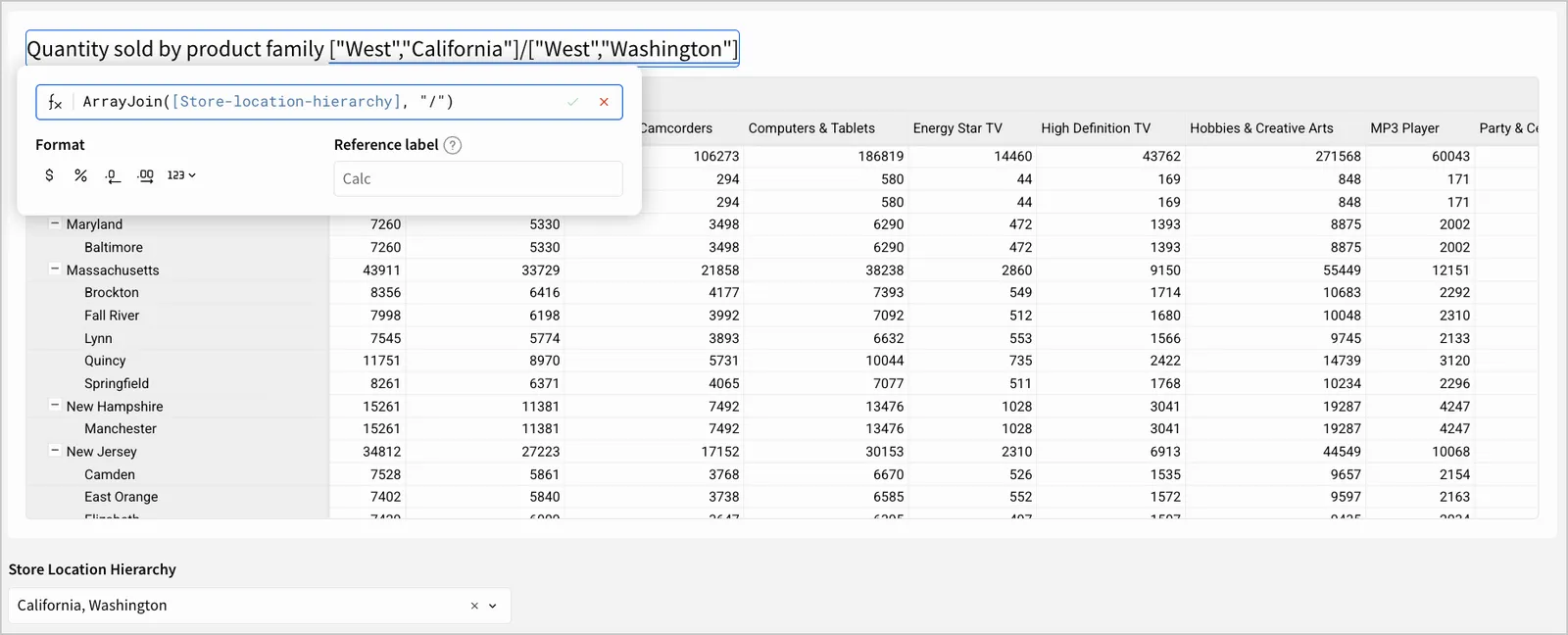Select MP3 Player column header
Viewport: 1568px width, 635px height.
pos(1404,128)
